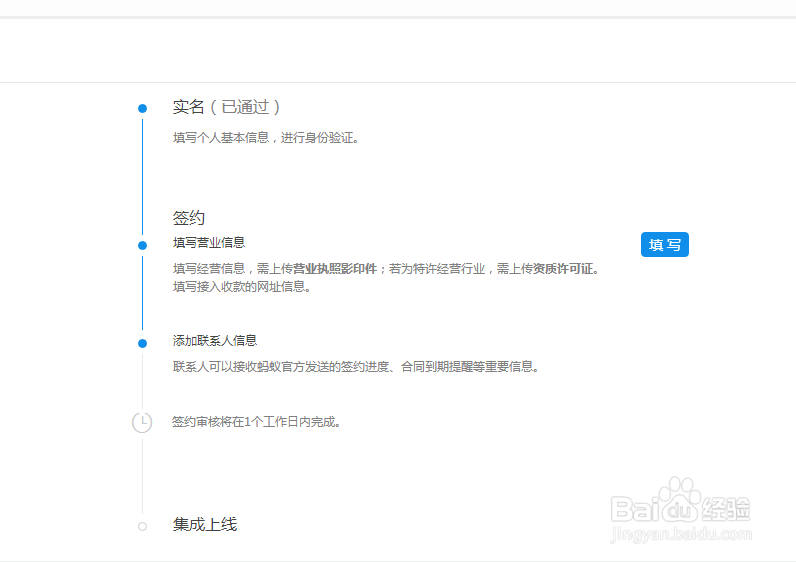Image resolution: width=796 pixels, height=562 pixels.
Task: Click the bold text 资质许可证
Action: (x=563, y=269)
